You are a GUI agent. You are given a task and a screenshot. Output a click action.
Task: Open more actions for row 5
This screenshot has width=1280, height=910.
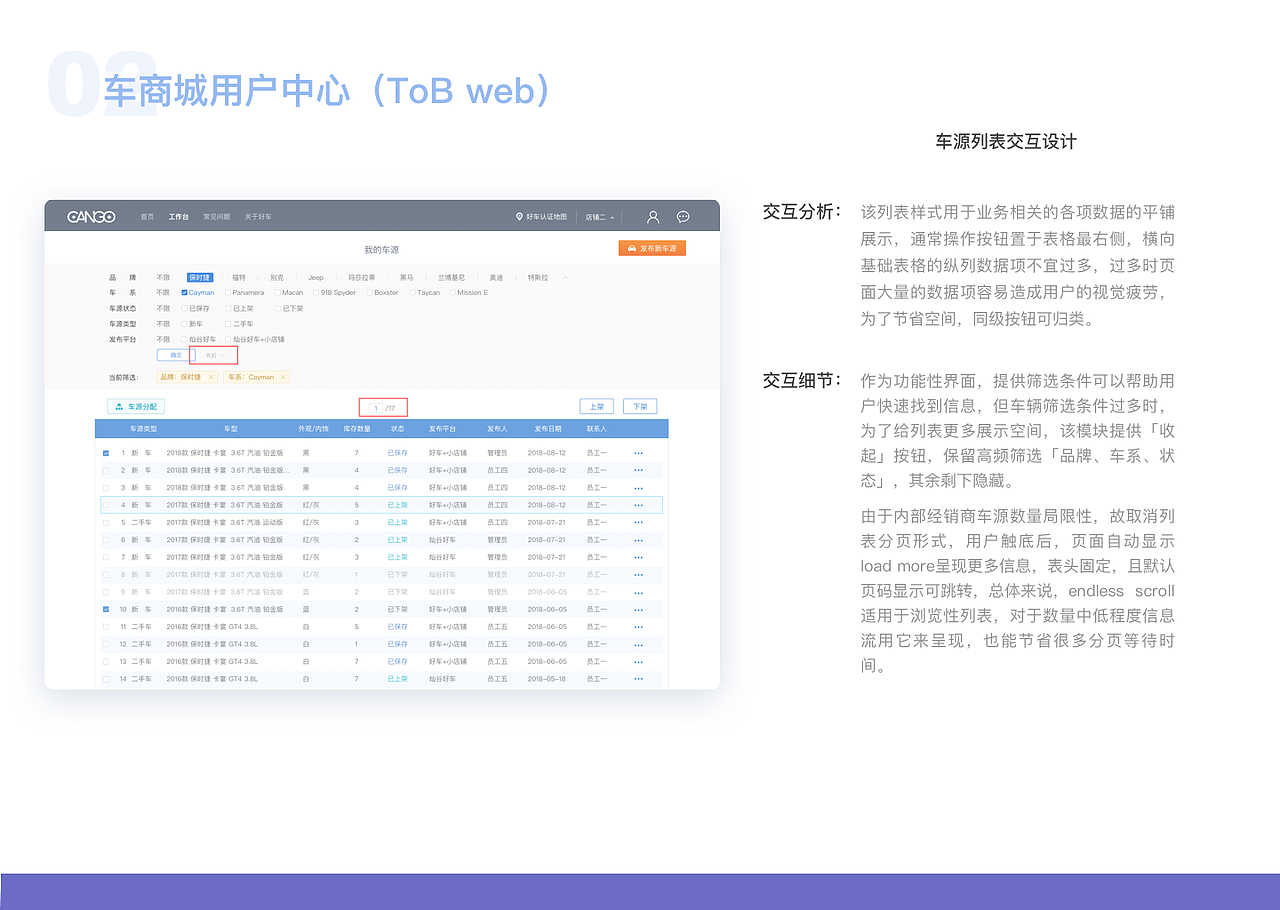tap(638, 522)
